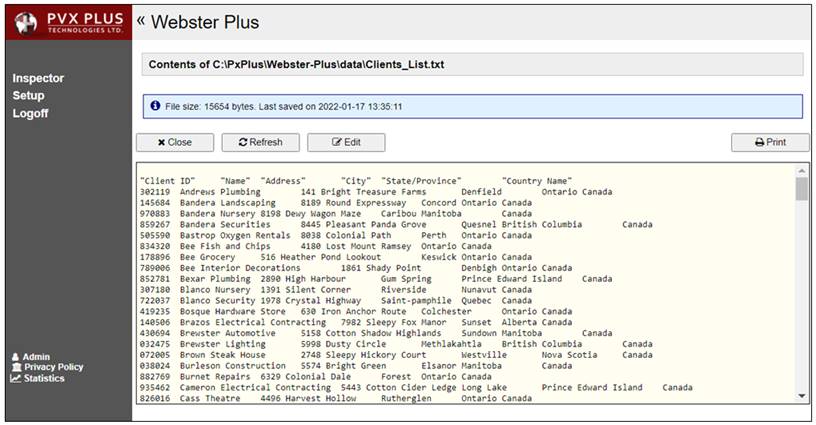
Task: Click scrollbar down arrow in file contents
Action: pyautogui.click(x=801, y=396)
